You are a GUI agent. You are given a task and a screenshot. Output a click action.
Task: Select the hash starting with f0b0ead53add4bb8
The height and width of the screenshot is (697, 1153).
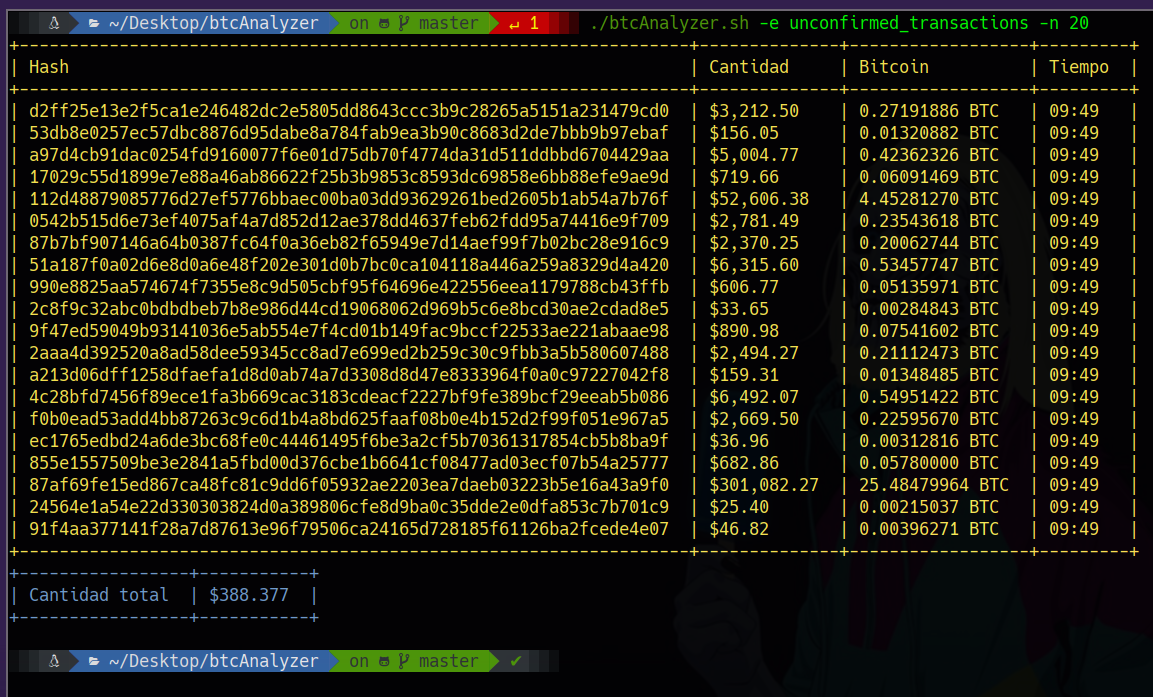coord(349,419)
